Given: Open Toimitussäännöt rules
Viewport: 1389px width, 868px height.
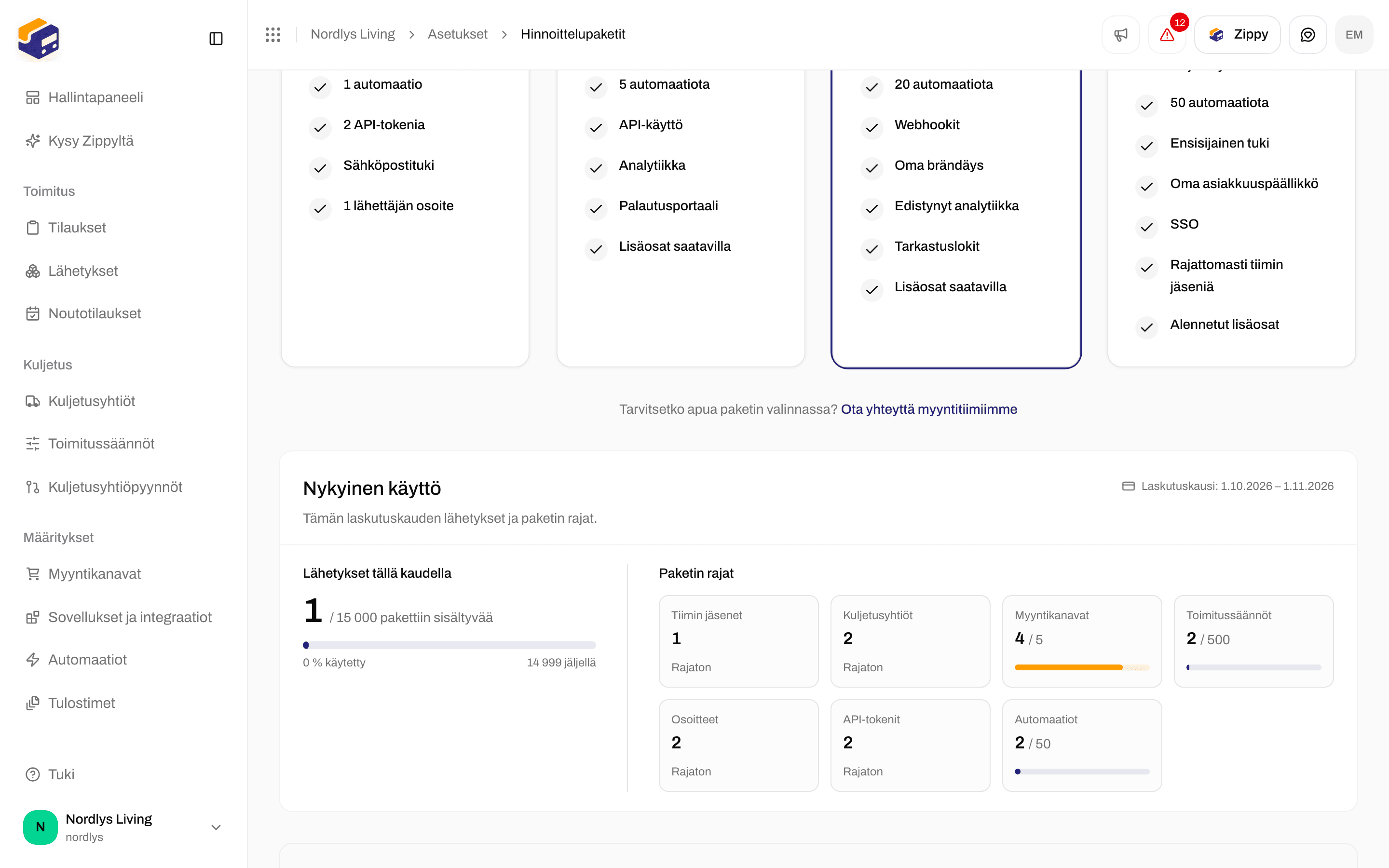Looking at the screenshot, I should click(x=123, y=444).
